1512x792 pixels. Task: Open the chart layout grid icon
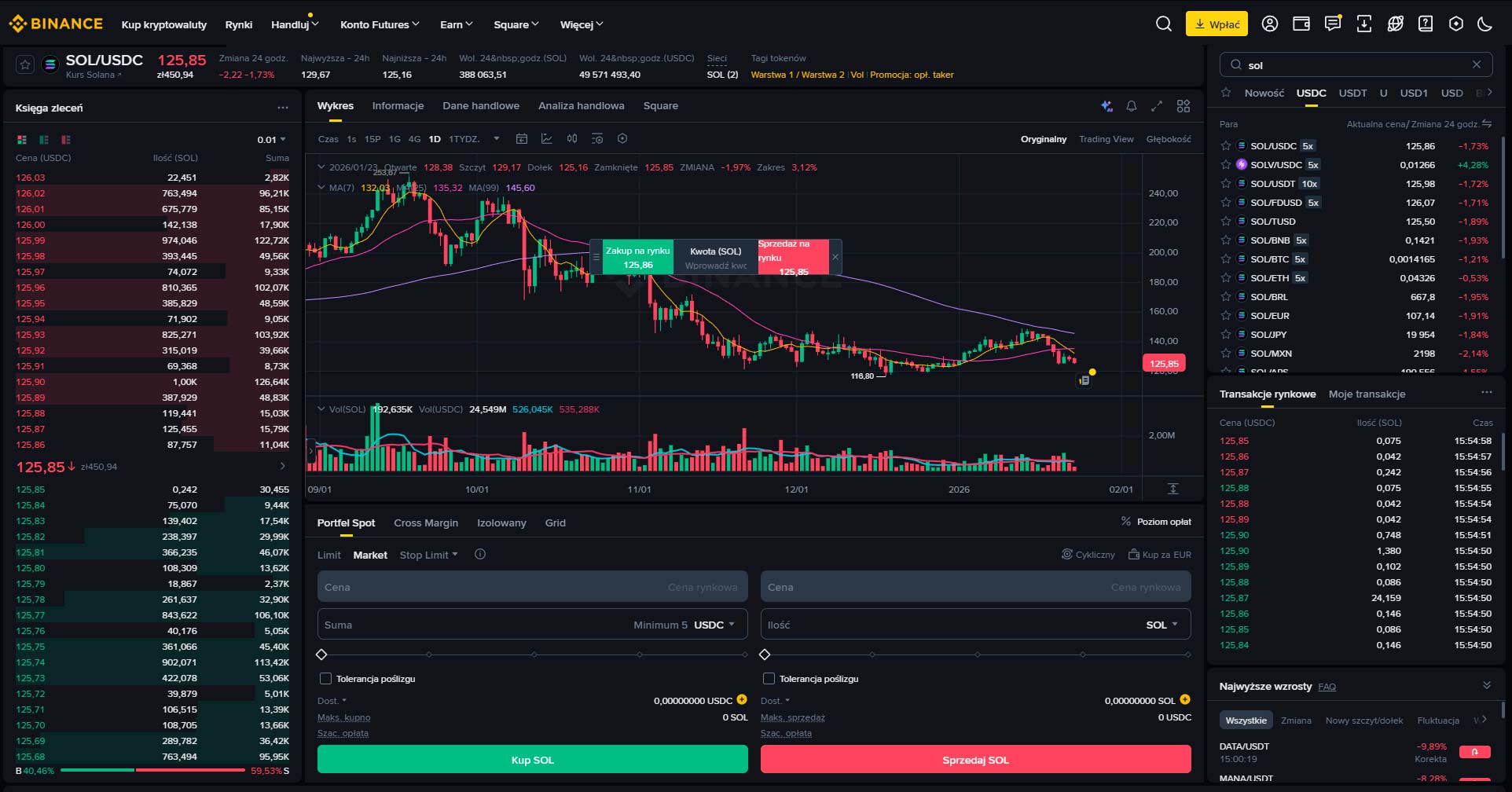click(1184, 106)
